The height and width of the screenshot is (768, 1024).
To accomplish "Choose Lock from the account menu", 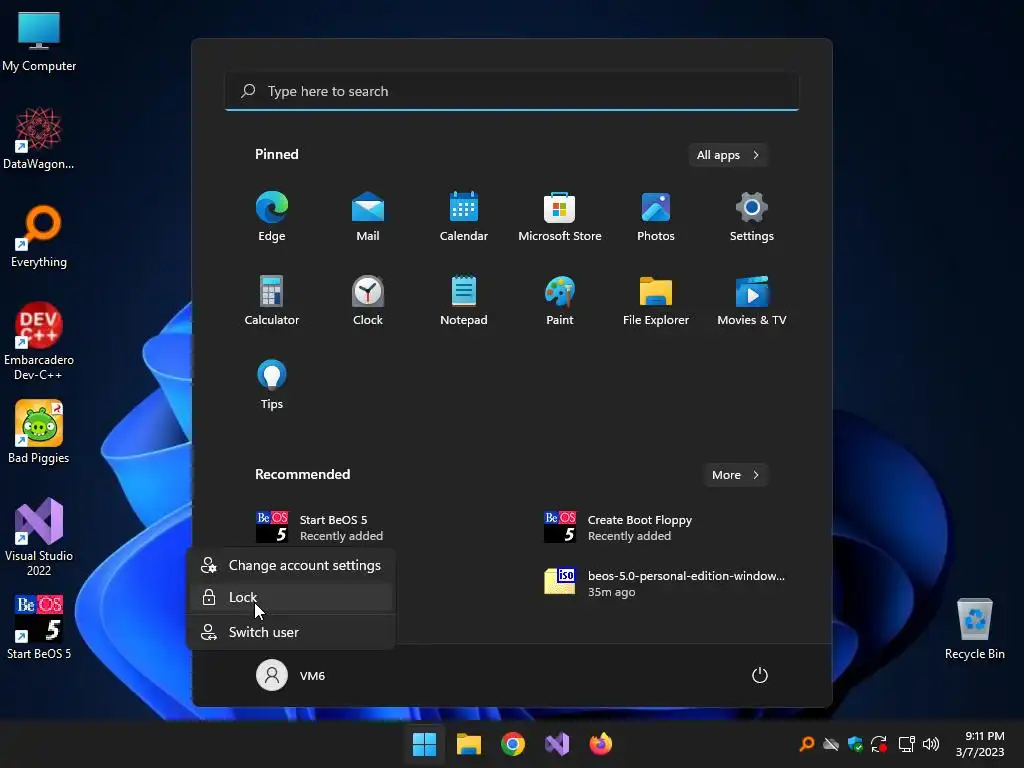I will pyautogui.click(x=291, y=597).
